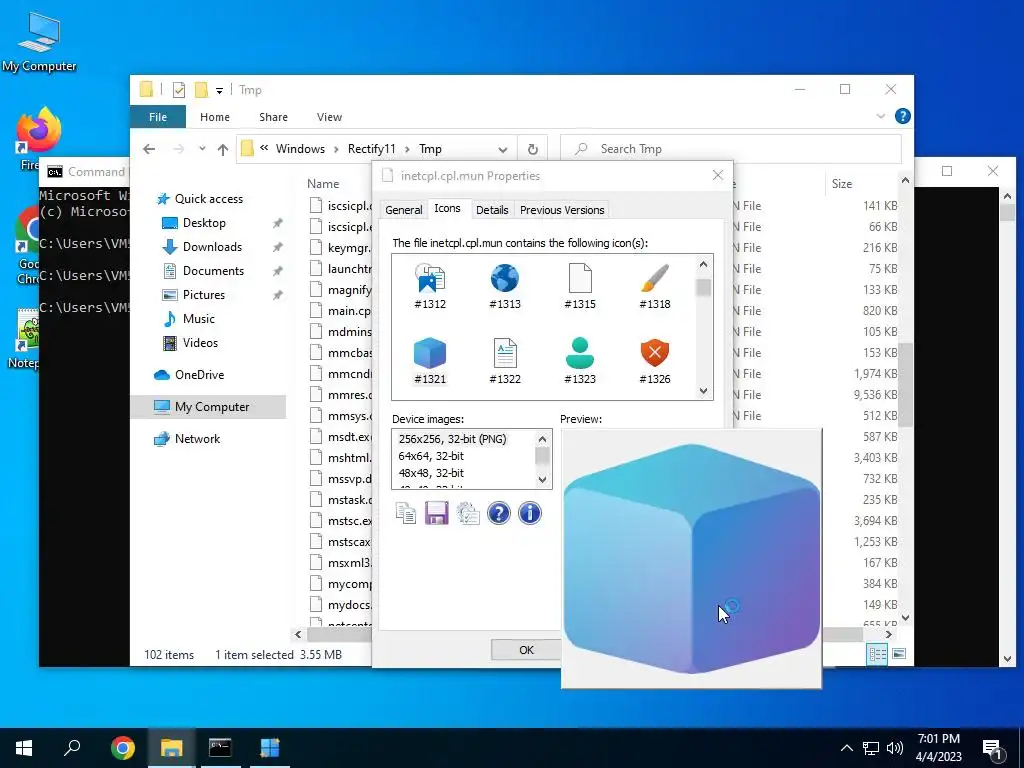The image size is (1024, 768).
Task: Open Command Prompt from the taskbar
Action: tap(220, 748)
